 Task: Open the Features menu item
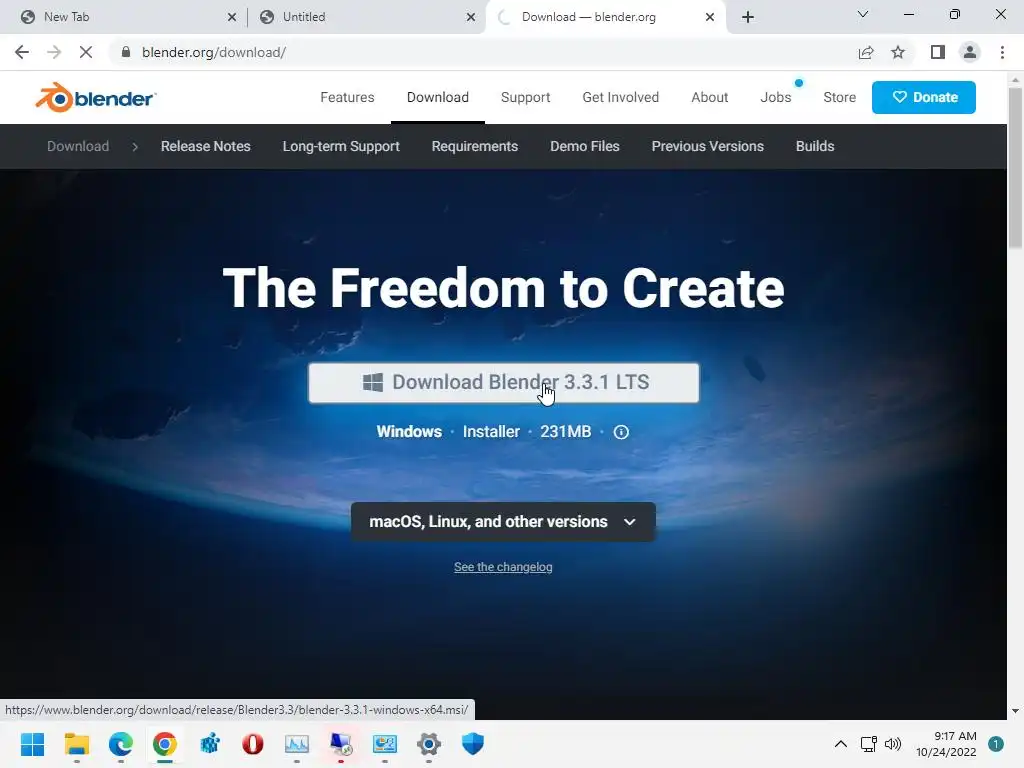[x=347, y=97]
